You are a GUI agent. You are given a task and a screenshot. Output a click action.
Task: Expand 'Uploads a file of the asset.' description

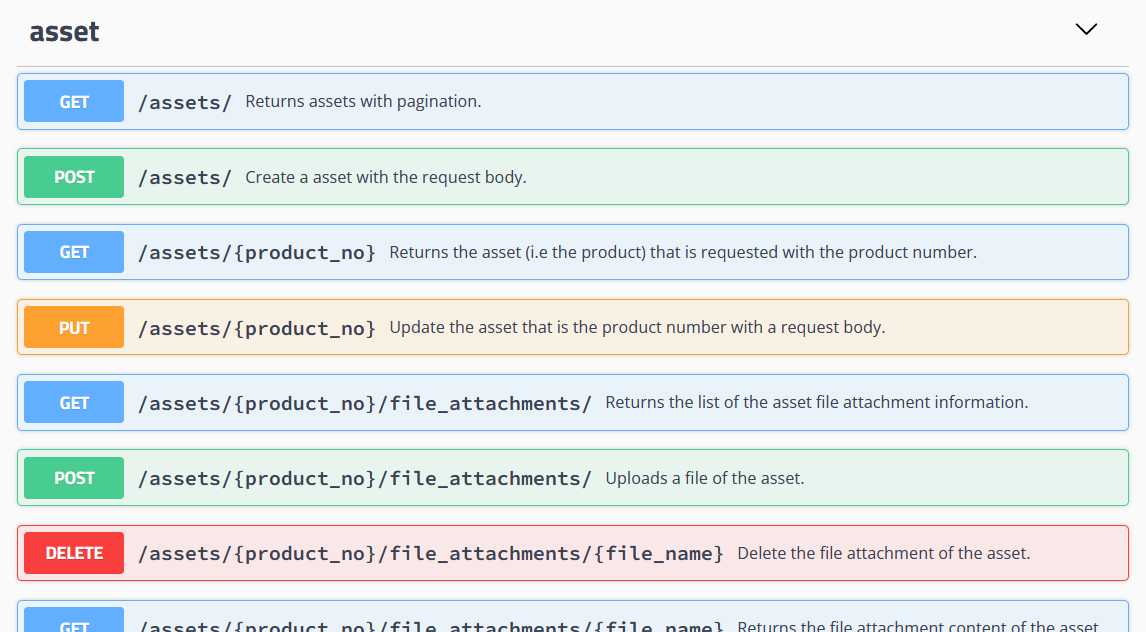point(704,479)
